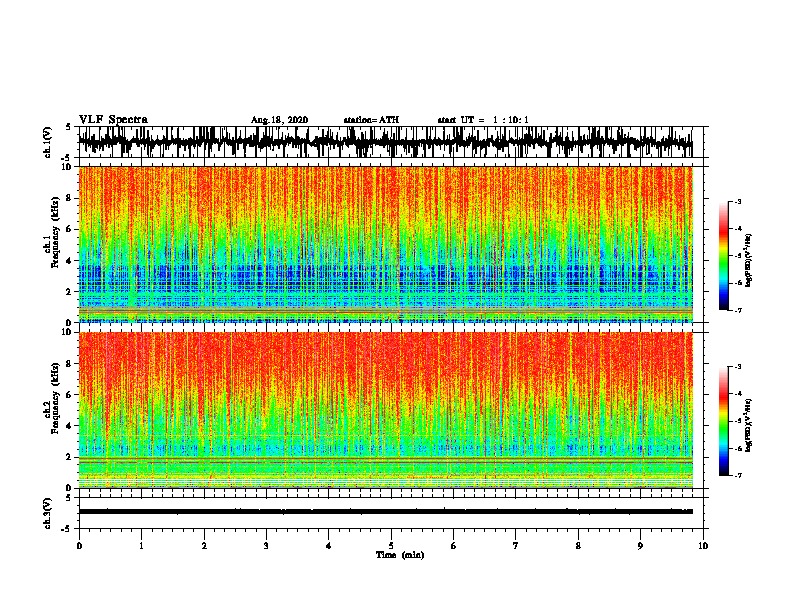Screen dimensions: 792x612
Task: Click time axis tick label "2"
Action: point(204,546)
